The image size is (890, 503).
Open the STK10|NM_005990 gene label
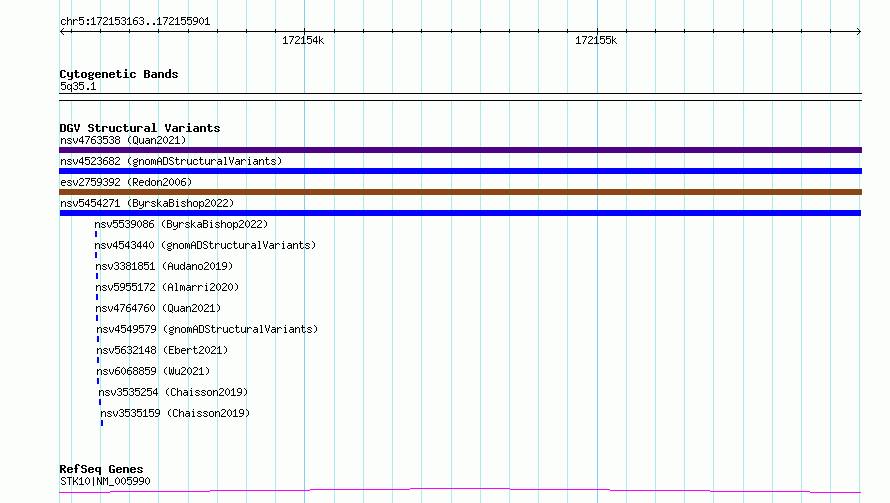[x=105, y=481]
